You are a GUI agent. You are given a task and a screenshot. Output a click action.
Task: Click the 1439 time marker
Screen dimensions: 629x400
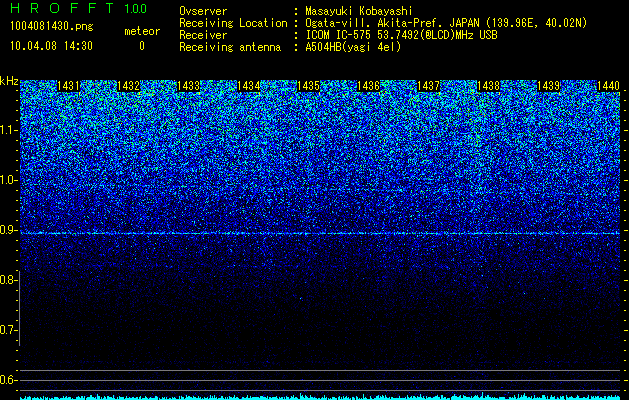coord(548,86)
